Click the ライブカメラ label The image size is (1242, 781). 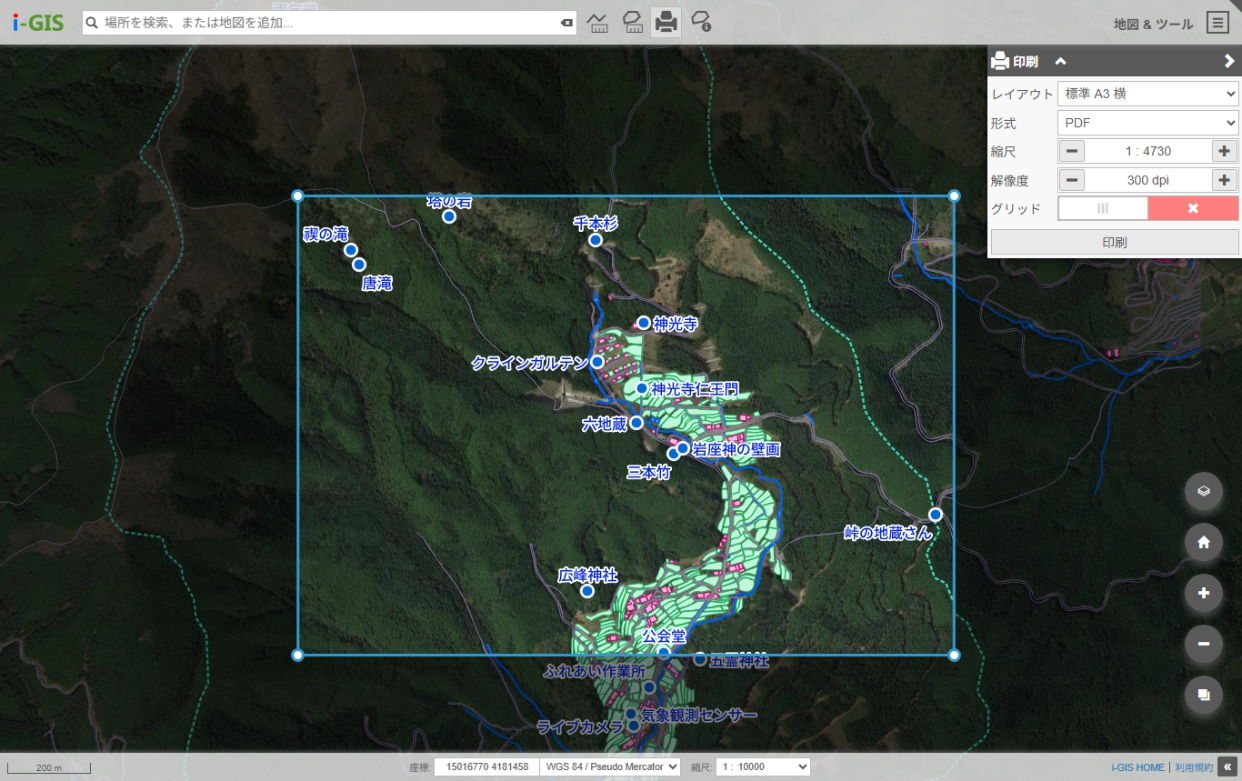(580, 727)
